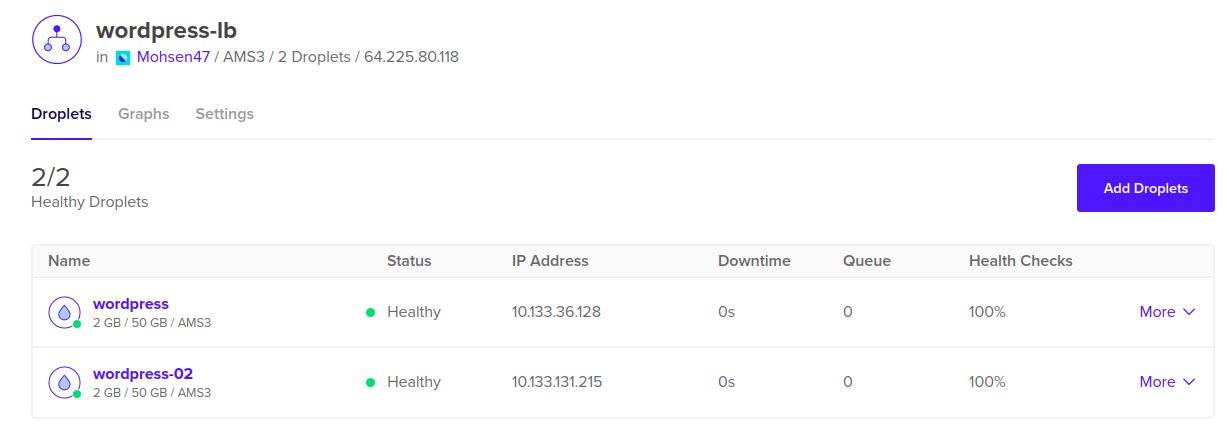Click the Name column header

pos(69,261)
